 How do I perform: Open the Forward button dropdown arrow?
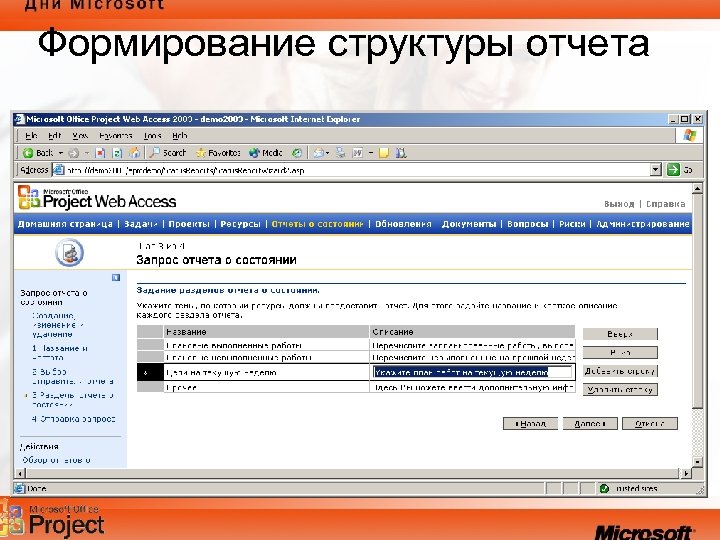click(x=86, y=153)
